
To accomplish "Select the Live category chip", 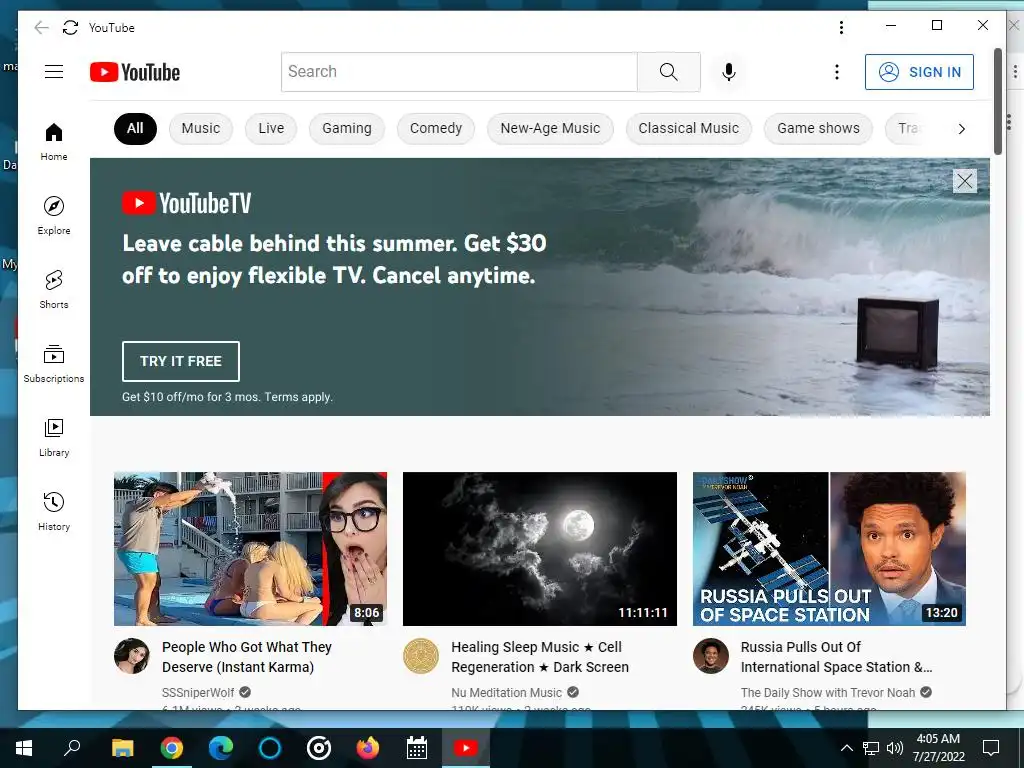I will [x=271, y=129].
